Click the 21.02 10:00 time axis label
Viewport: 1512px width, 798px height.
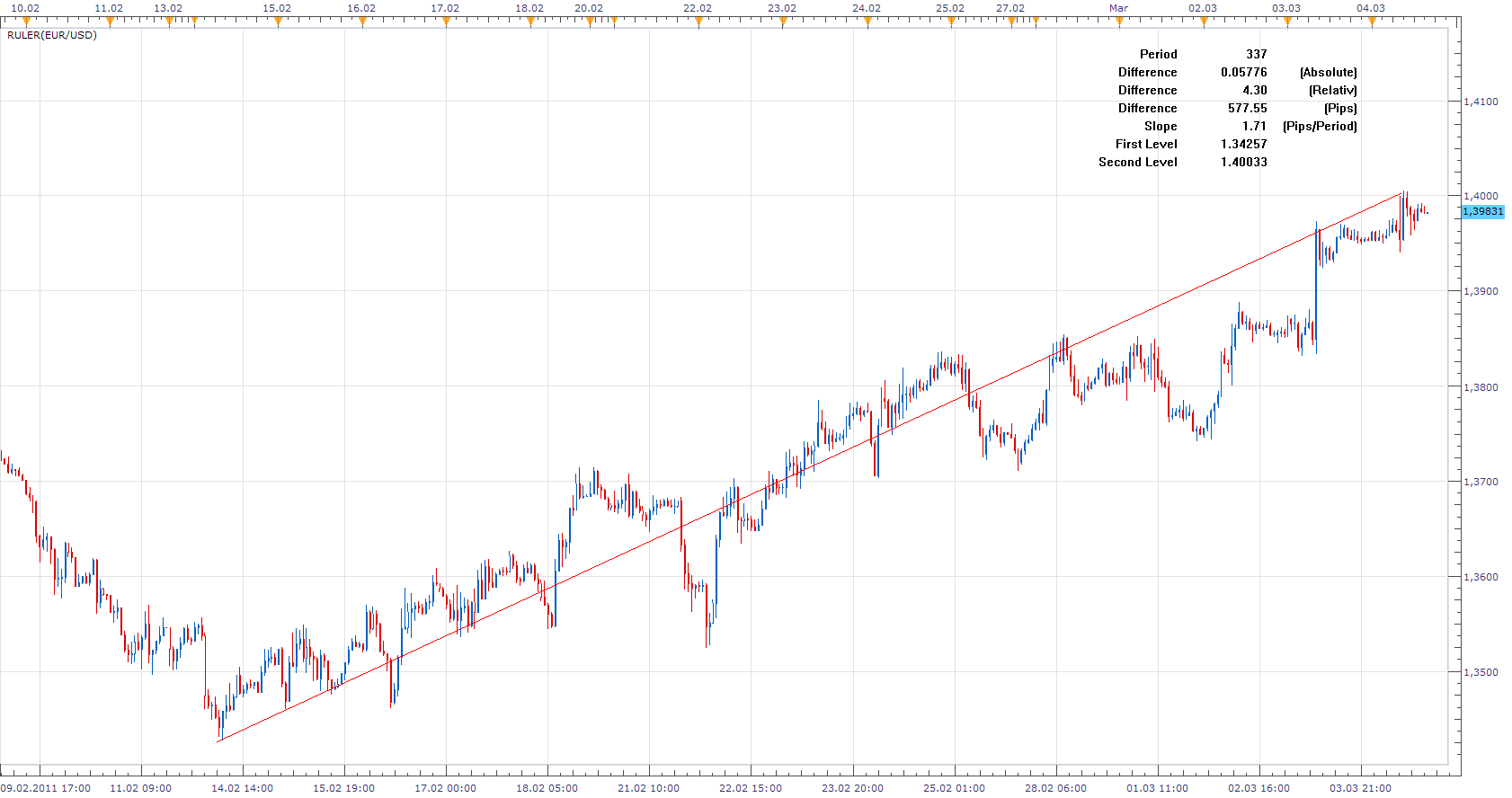click(x=649, y=788)
